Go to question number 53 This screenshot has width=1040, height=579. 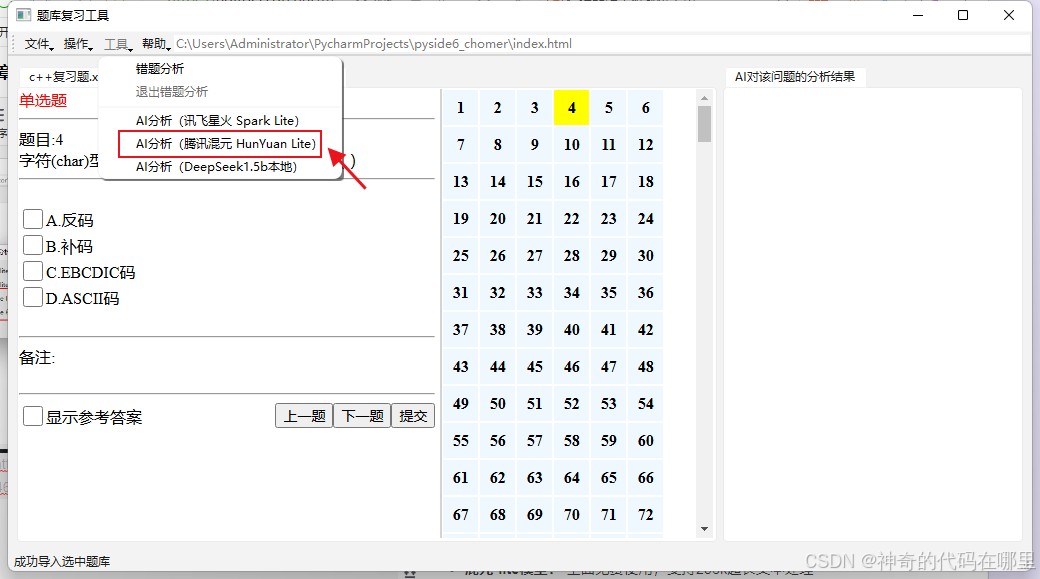[609, 404]
